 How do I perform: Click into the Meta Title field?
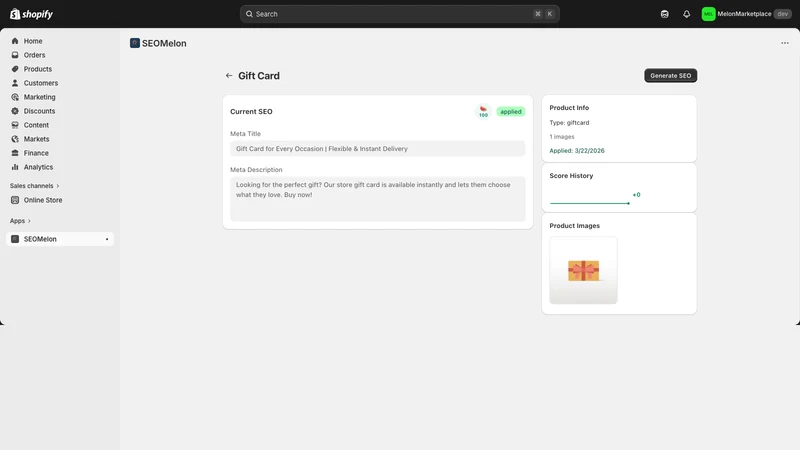378,149
